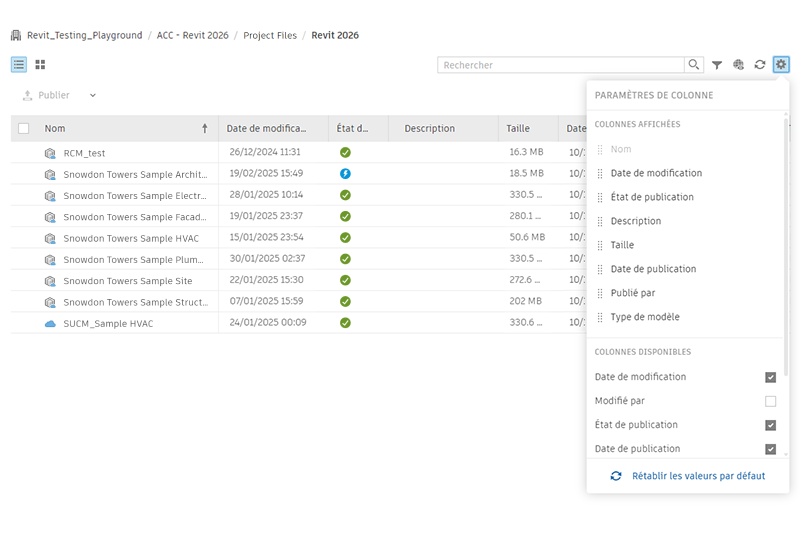Grab drag handle for Type de modèle

[x=600, y=317]
